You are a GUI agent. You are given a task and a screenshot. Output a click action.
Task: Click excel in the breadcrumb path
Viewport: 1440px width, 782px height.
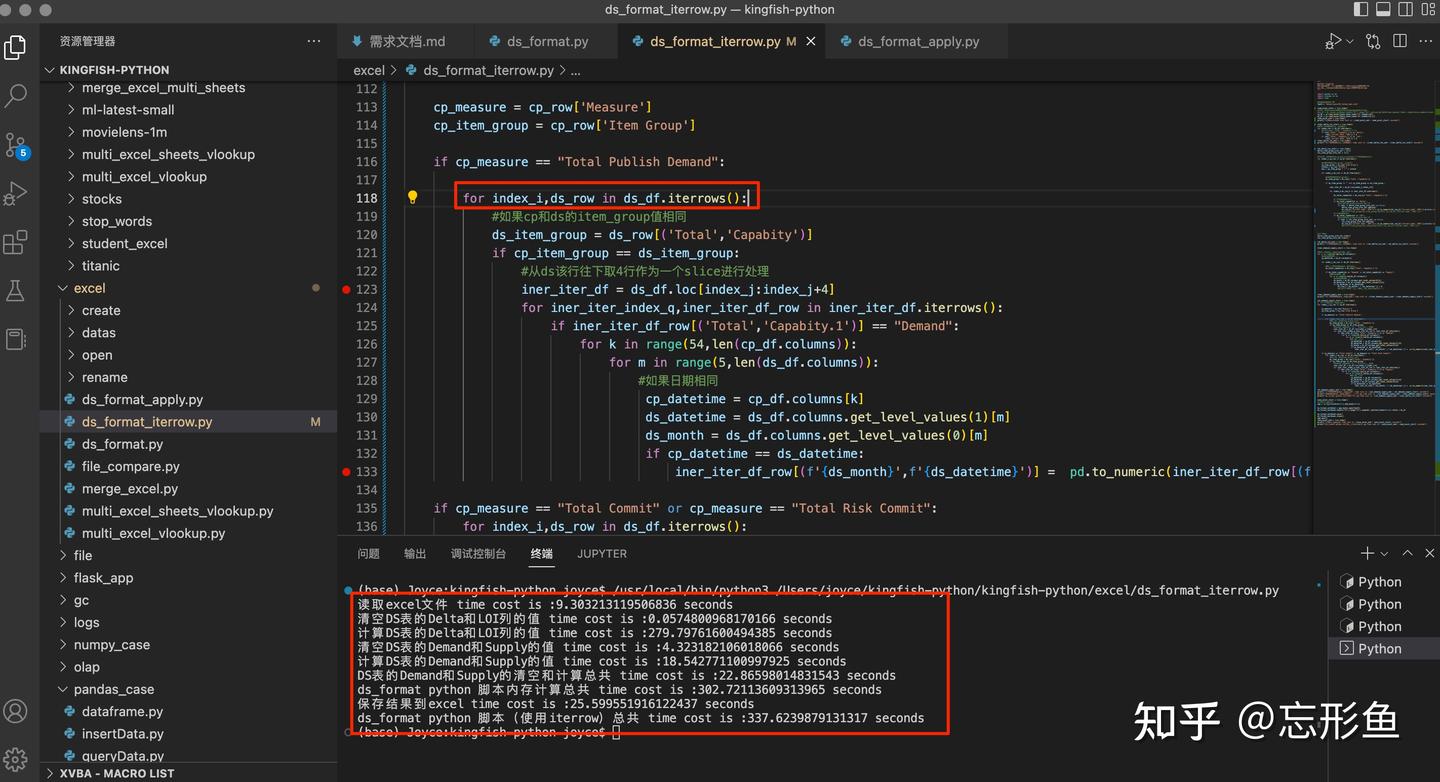(x=368, y=70)
